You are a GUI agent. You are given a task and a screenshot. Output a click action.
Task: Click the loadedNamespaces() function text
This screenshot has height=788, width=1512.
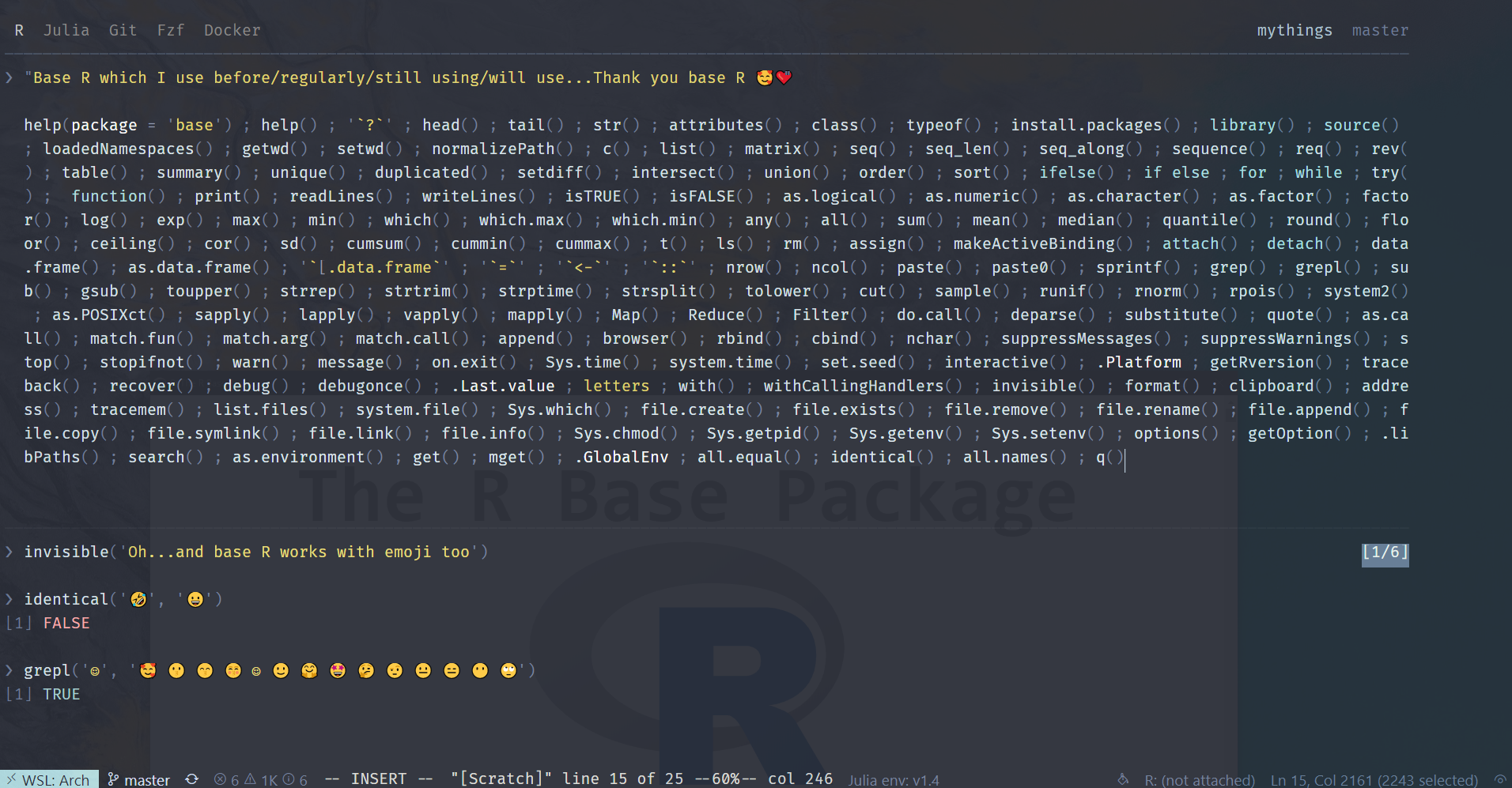pyautogui.click(x=127, y=149)
